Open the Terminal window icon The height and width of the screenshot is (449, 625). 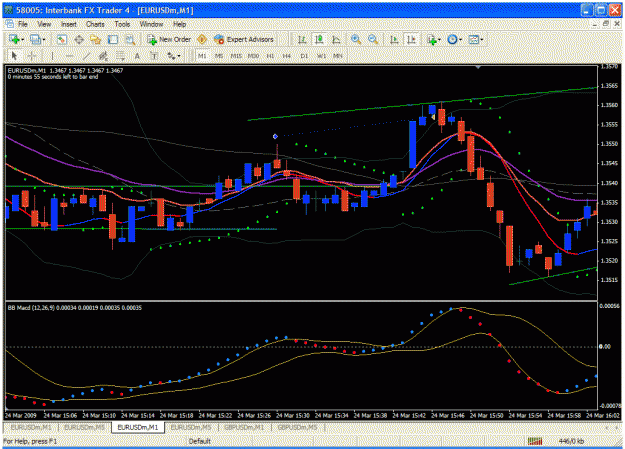pos(113,39)
